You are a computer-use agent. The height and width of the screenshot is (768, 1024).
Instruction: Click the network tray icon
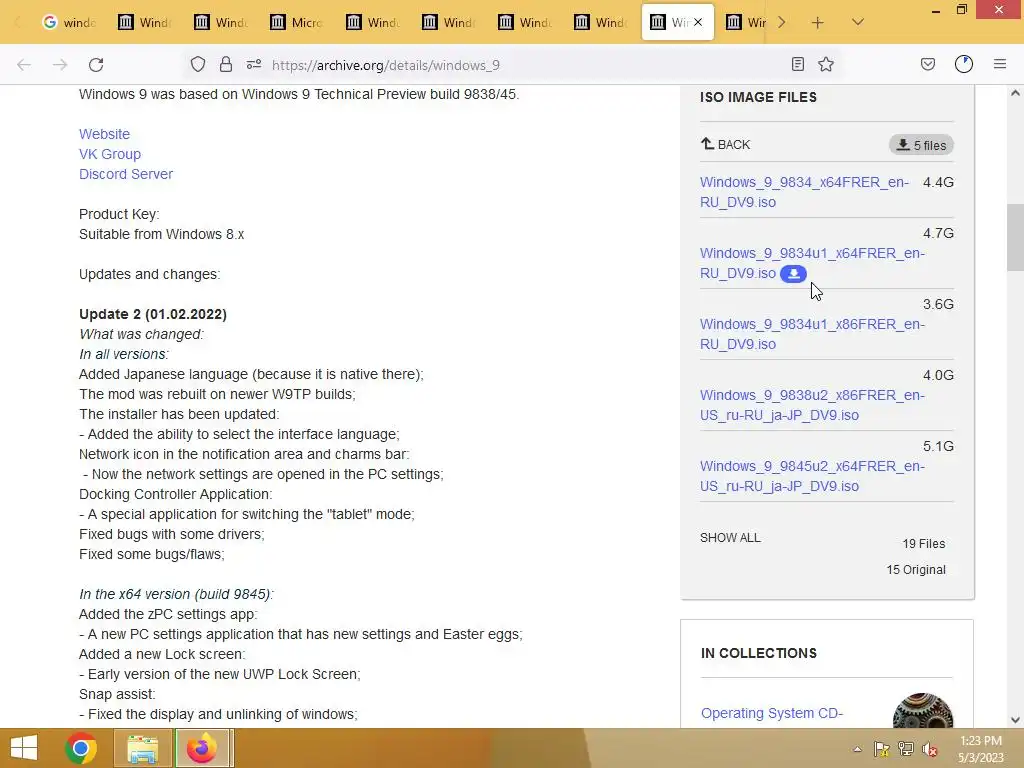(x=906, y=749)
